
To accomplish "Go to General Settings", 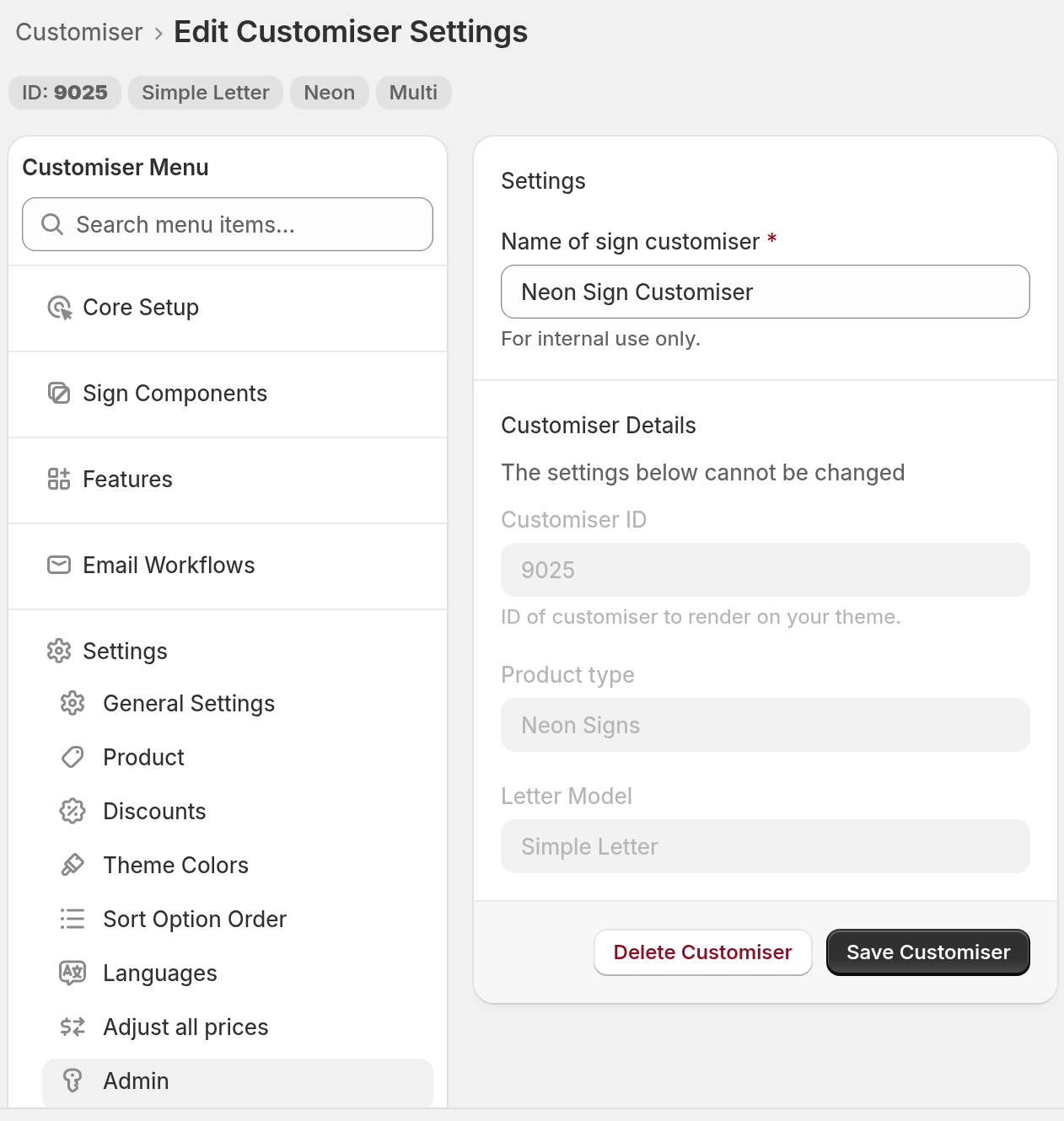I will click(238, 704).
